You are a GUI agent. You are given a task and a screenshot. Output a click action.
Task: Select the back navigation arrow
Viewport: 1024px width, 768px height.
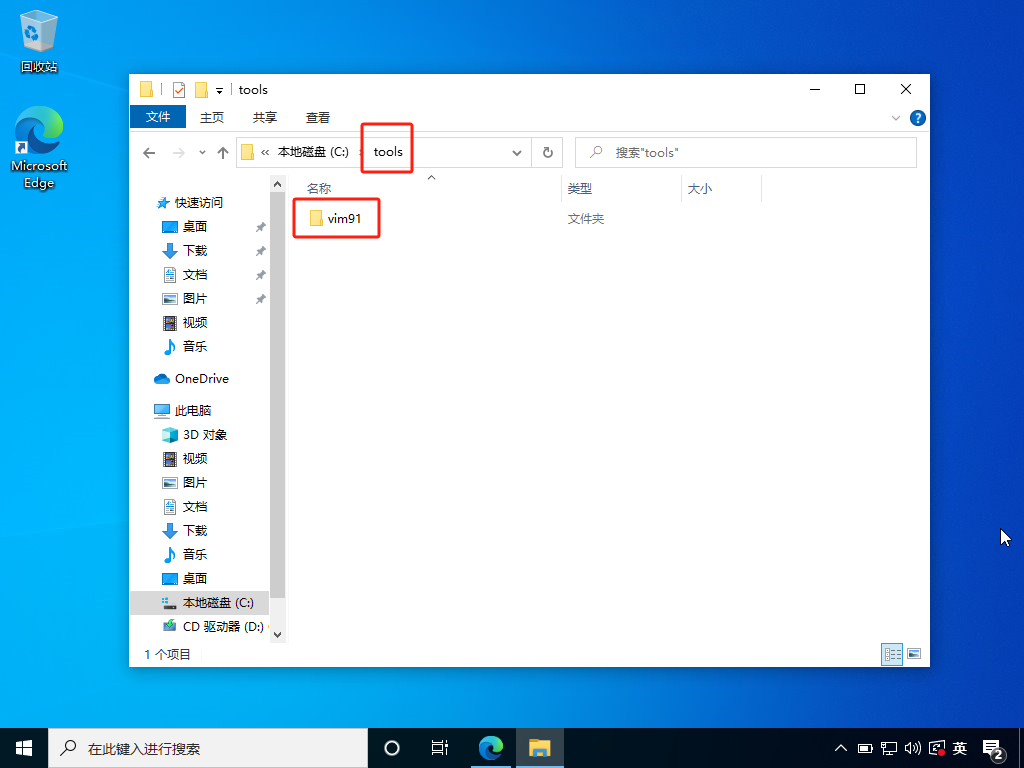pos(149,152)
